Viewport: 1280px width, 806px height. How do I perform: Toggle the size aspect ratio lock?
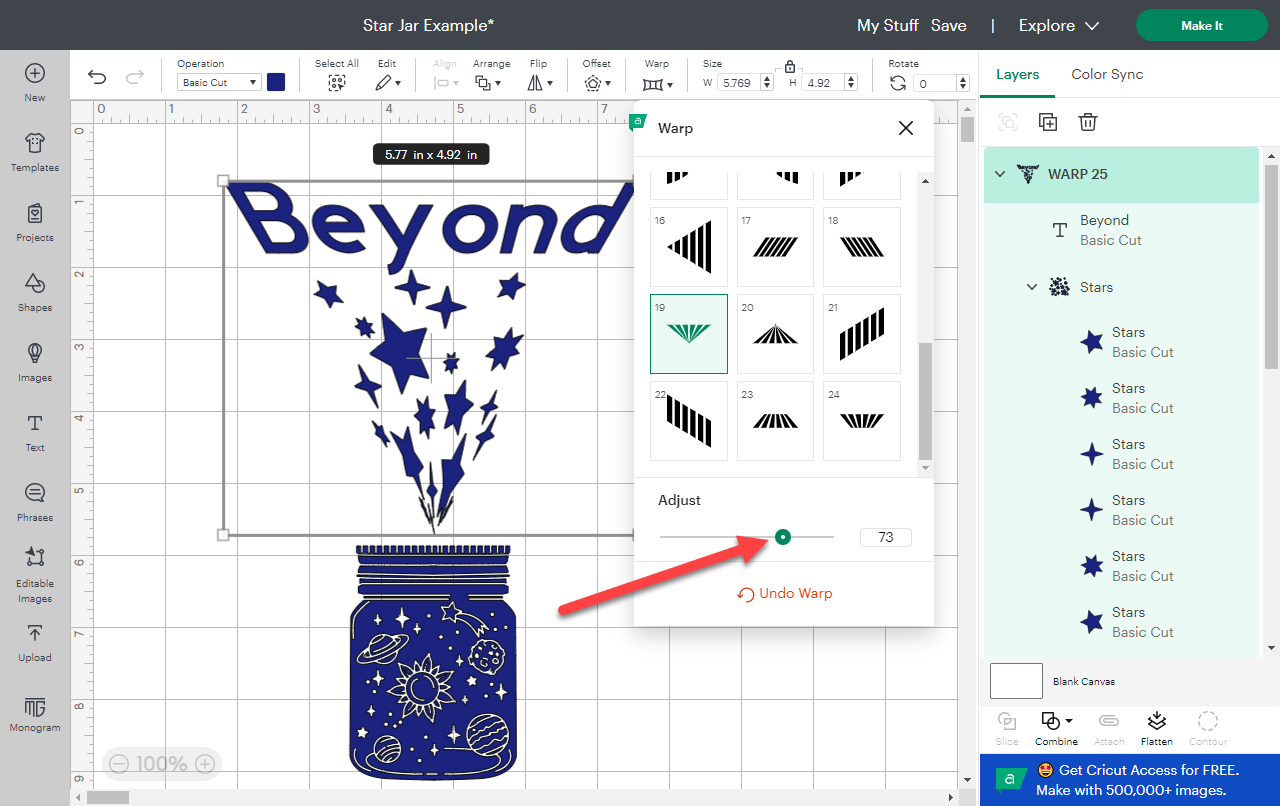pos(790,65)
